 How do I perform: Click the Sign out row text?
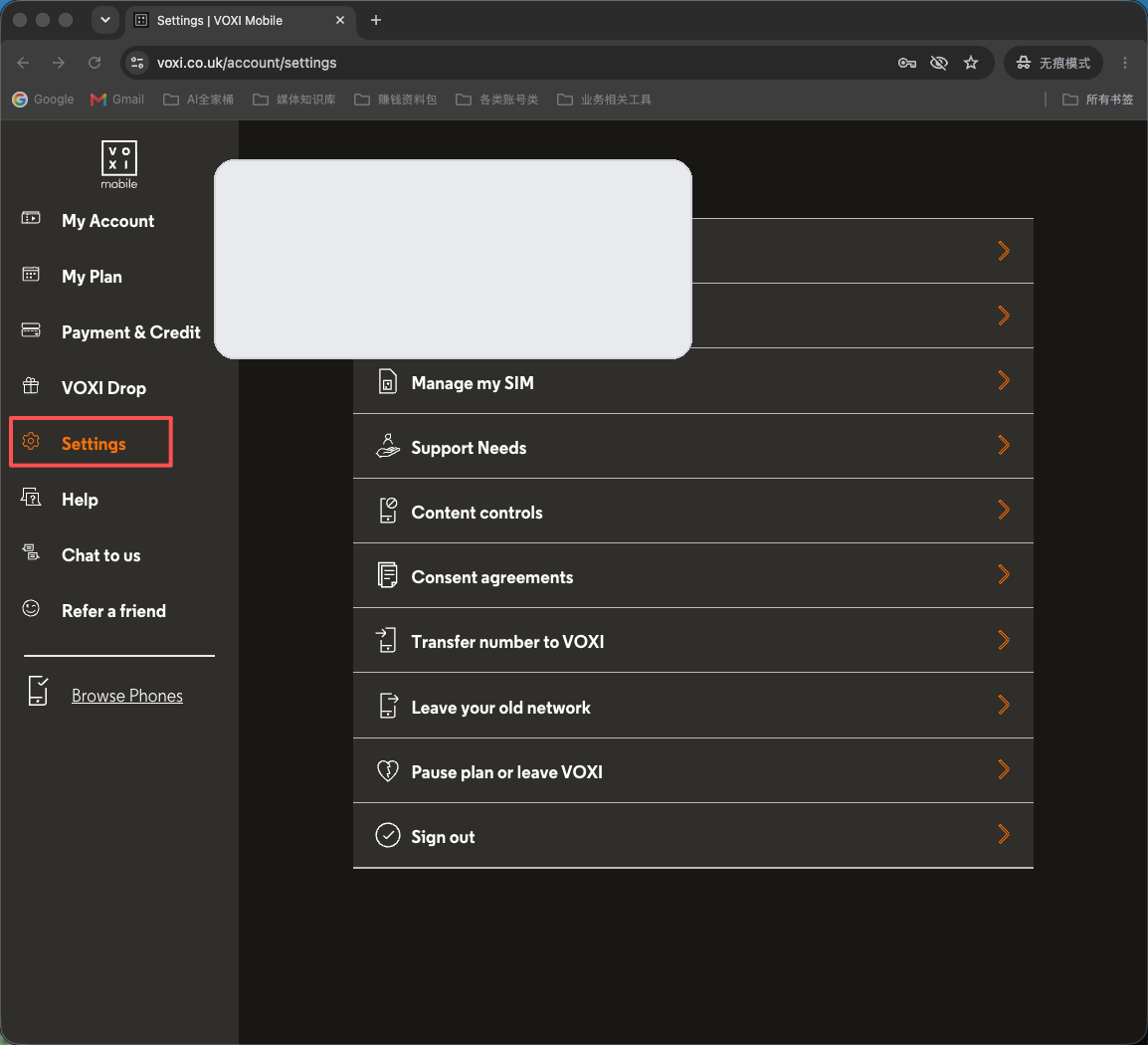[x=443, y=837]
